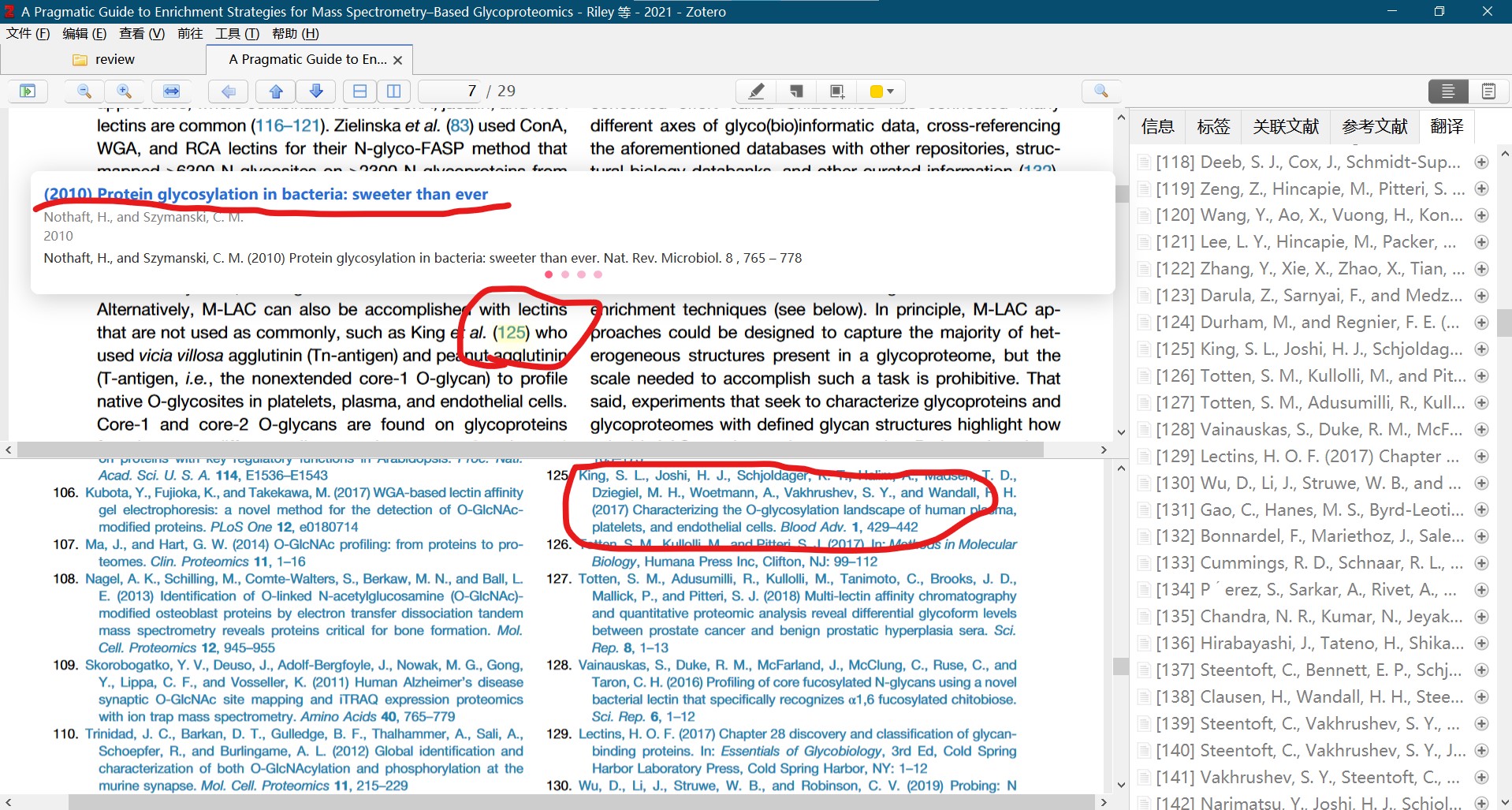Open the 工具 menu
The width and height of the screenshot is (1512, 810).
click(236, 33)
